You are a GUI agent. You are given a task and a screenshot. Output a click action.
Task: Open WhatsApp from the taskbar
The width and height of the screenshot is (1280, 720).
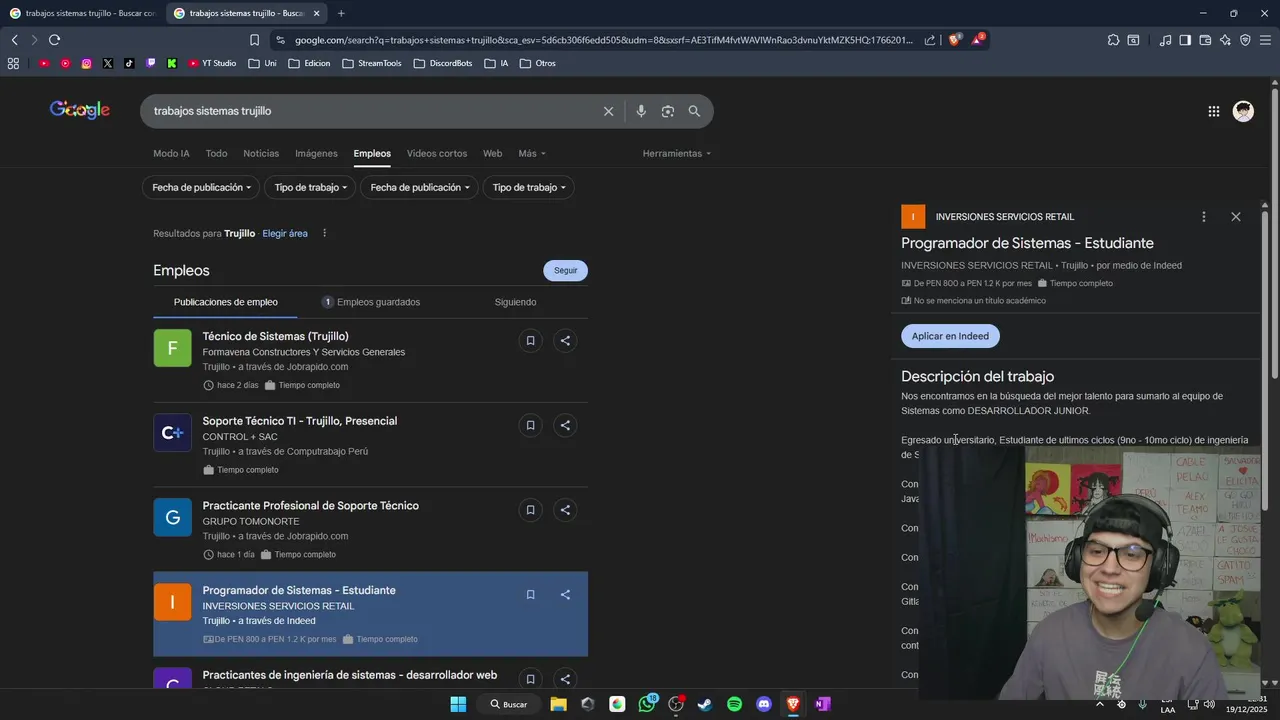click(647, 704)
